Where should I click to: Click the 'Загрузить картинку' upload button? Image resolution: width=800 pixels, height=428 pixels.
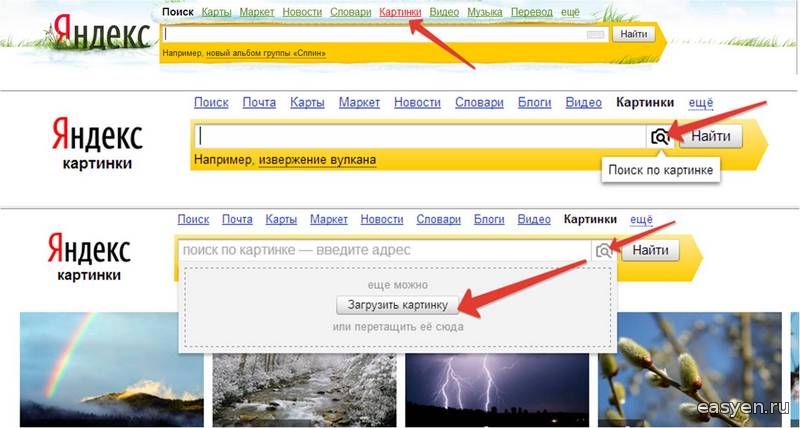click(397, 305)
